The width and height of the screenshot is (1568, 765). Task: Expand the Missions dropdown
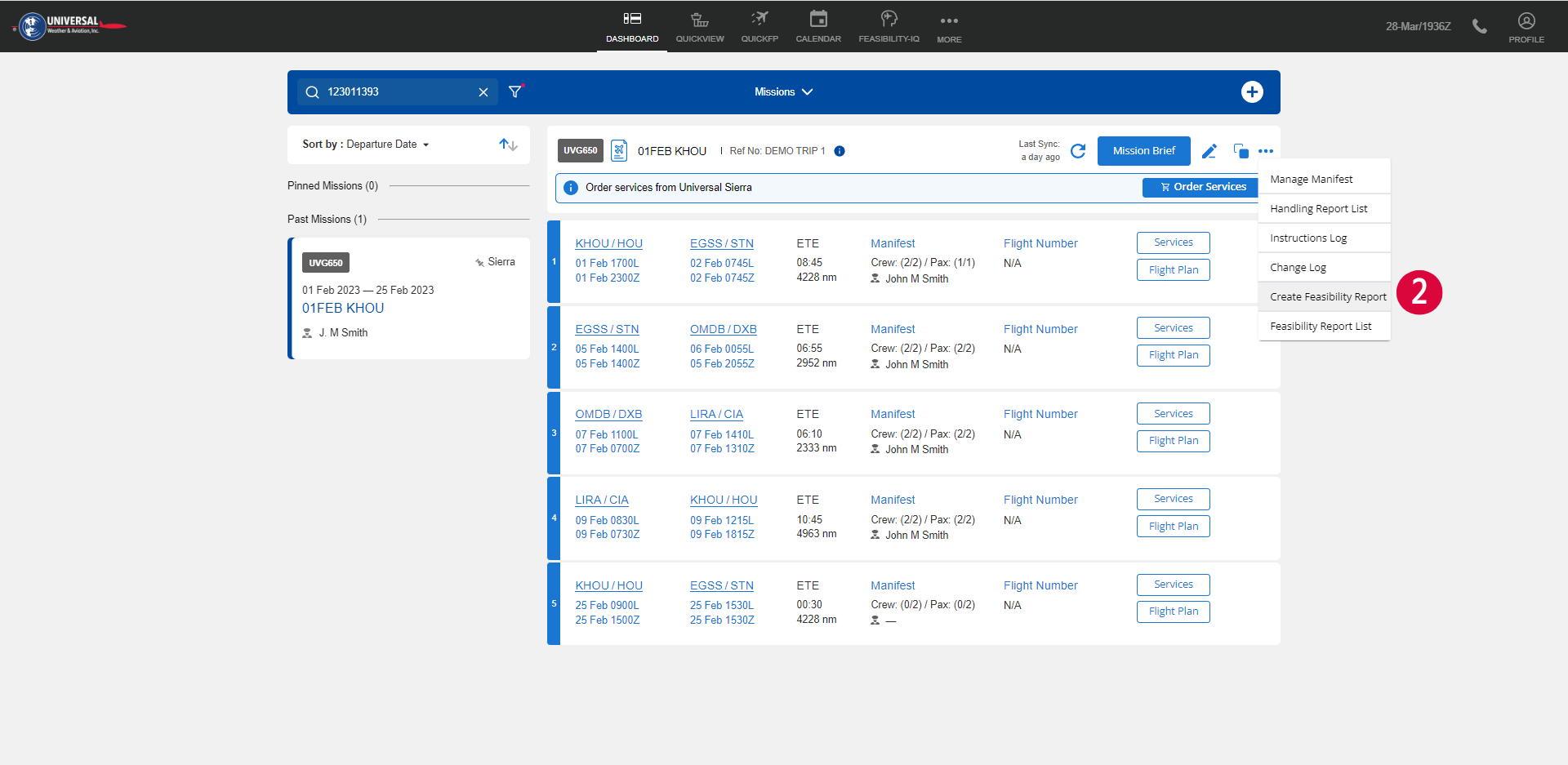point(783,92)
